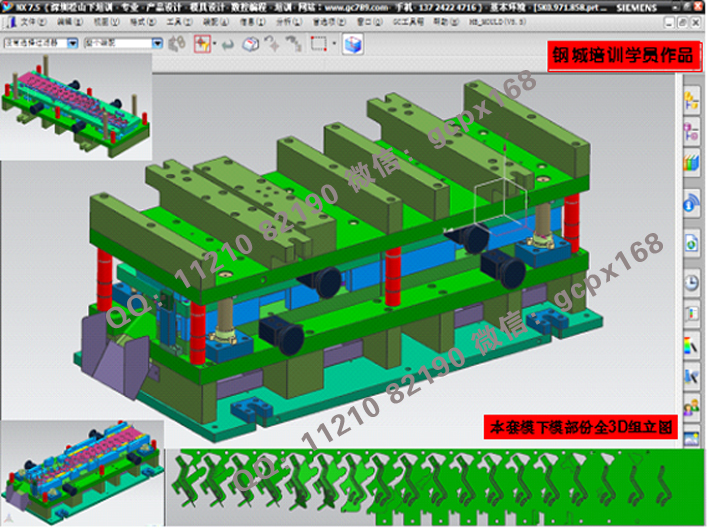This screenshot has height=529, width=709.
Task: Click the selection filter star icon
Action: (201, 44)
